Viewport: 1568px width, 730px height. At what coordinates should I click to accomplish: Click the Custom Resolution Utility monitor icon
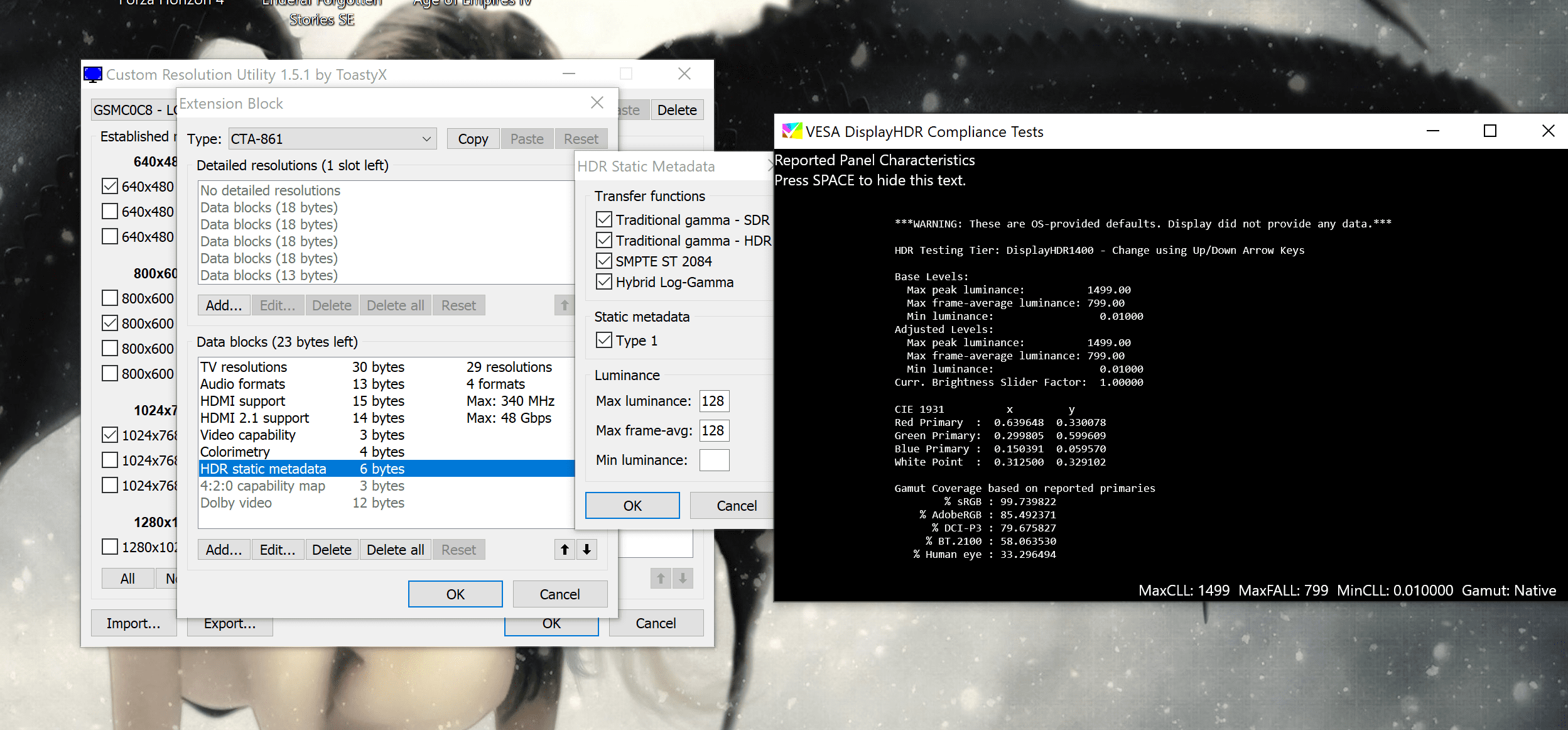click(x=93, y=75)
